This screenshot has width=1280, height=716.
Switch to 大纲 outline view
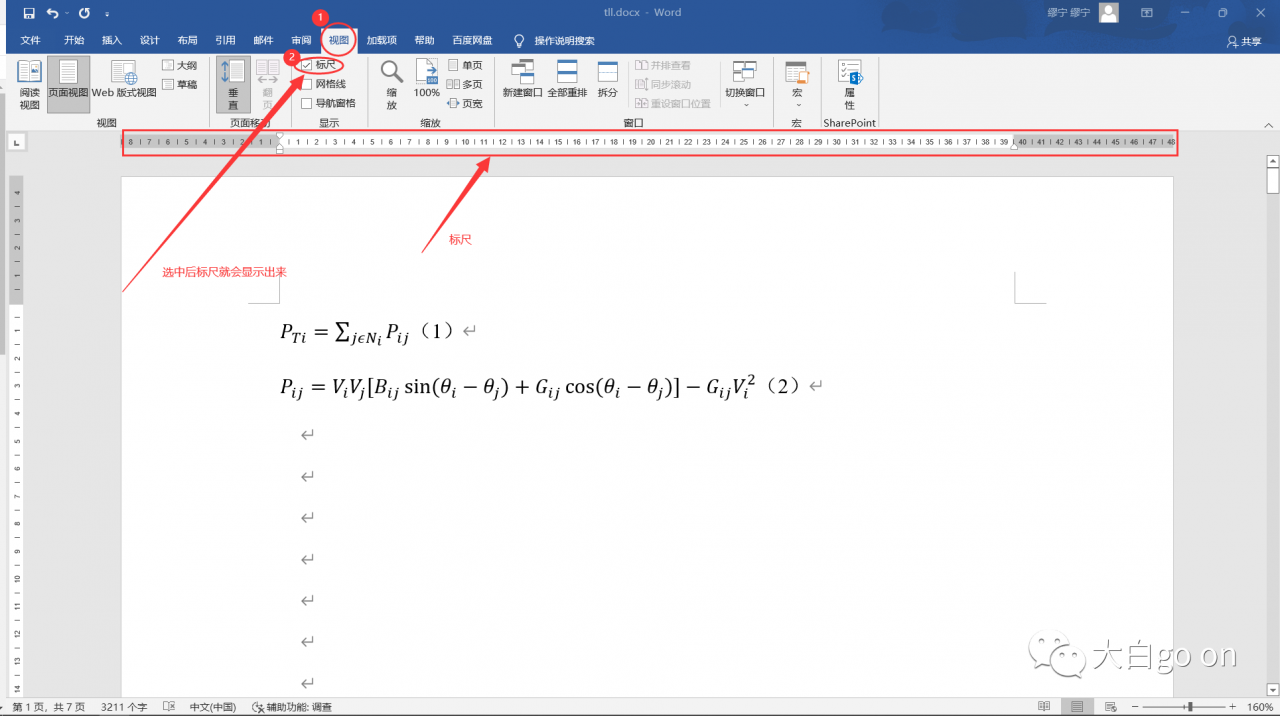click(181, 65)
